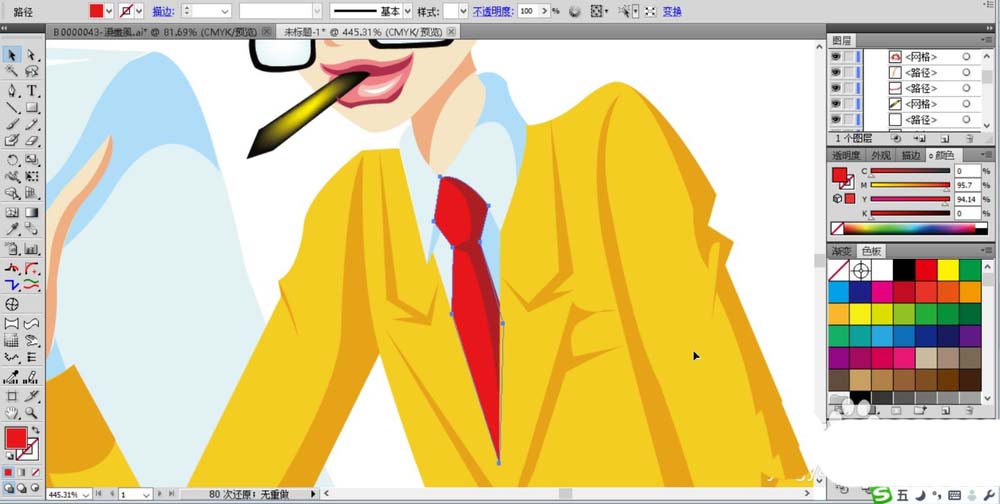Select the Eyedropper tool
Screen dimensions: 1000x504
coord(12,229)
